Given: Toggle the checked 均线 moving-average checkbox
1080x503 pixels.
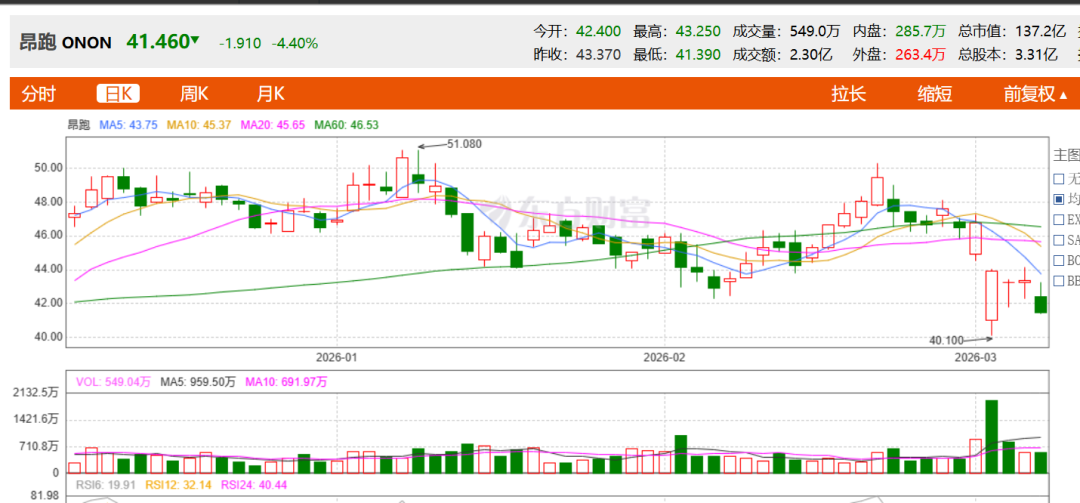Looking at the screenshot, I should click(x=1059, y=199).
